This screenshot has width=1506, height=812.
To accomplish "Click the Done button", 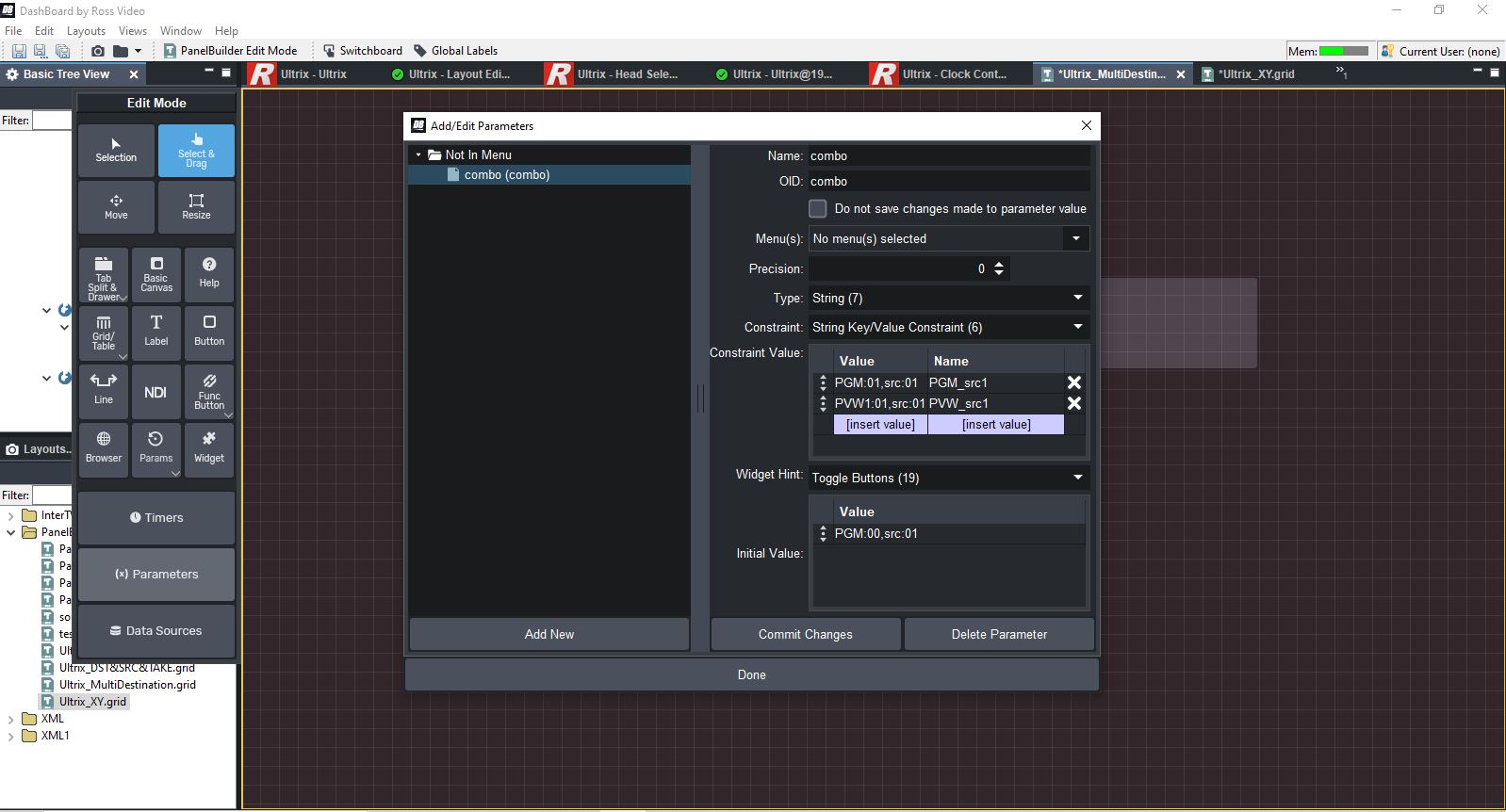I will (x=752, y=674).
